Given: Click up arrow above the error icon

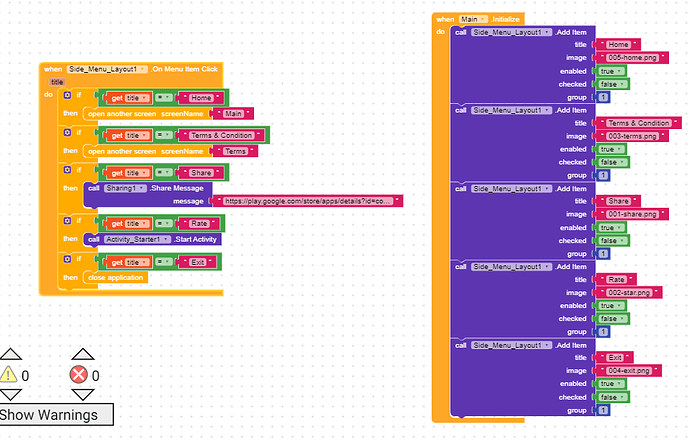Looking at the screenshot, I should [80, 354].
